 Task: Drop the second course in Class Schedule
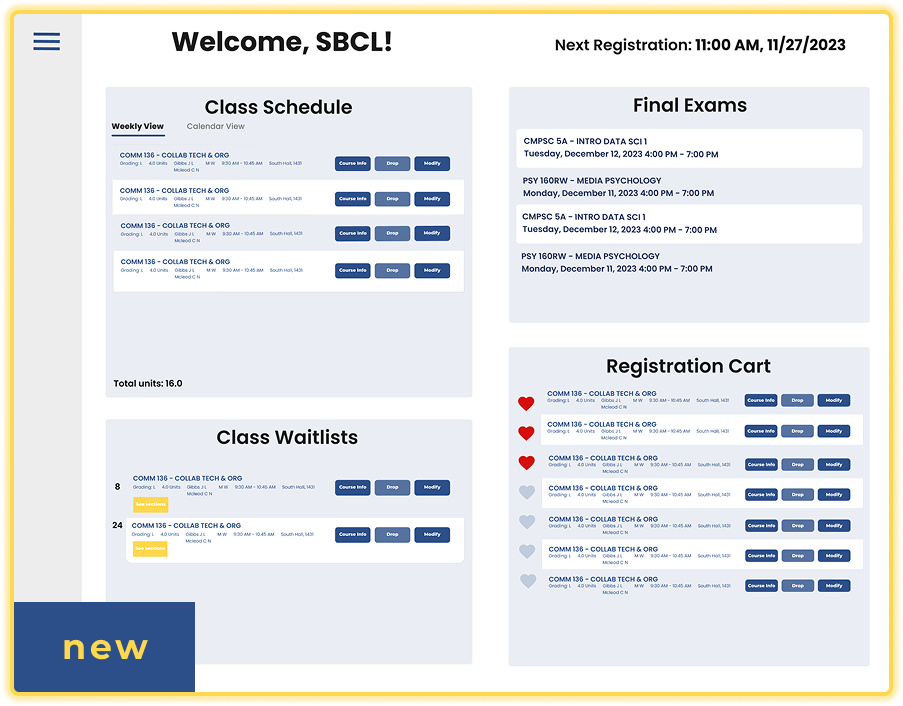point(392,199)
